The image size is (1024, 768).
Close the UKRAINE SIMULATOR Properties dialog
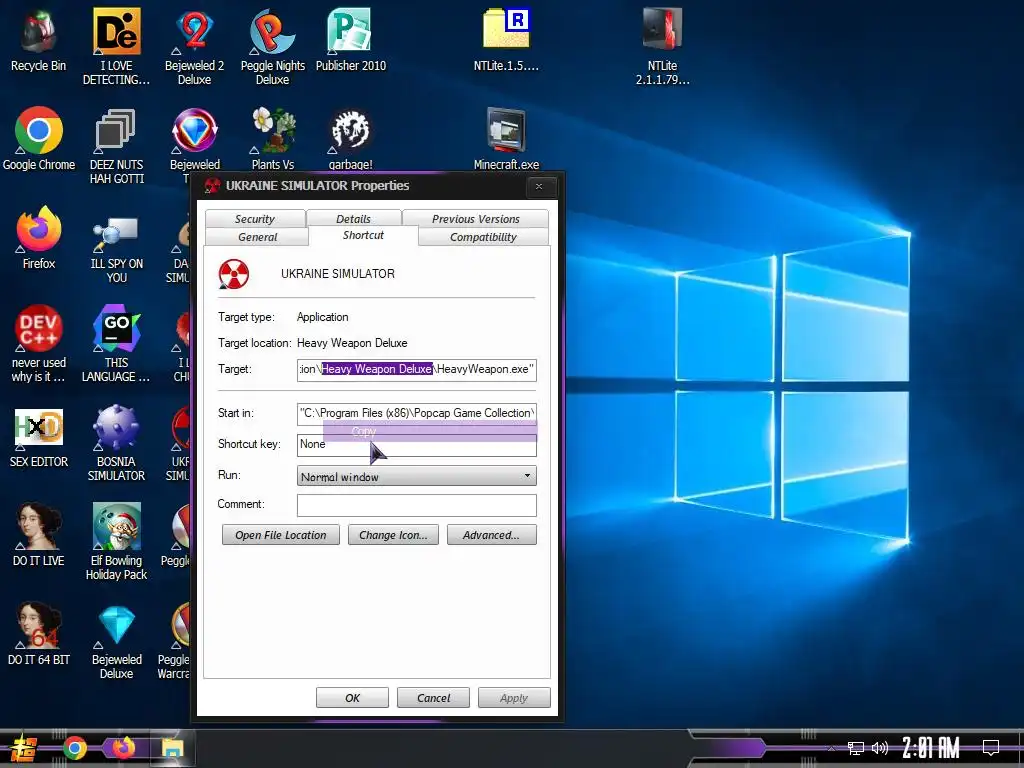(x=539, y=186)
